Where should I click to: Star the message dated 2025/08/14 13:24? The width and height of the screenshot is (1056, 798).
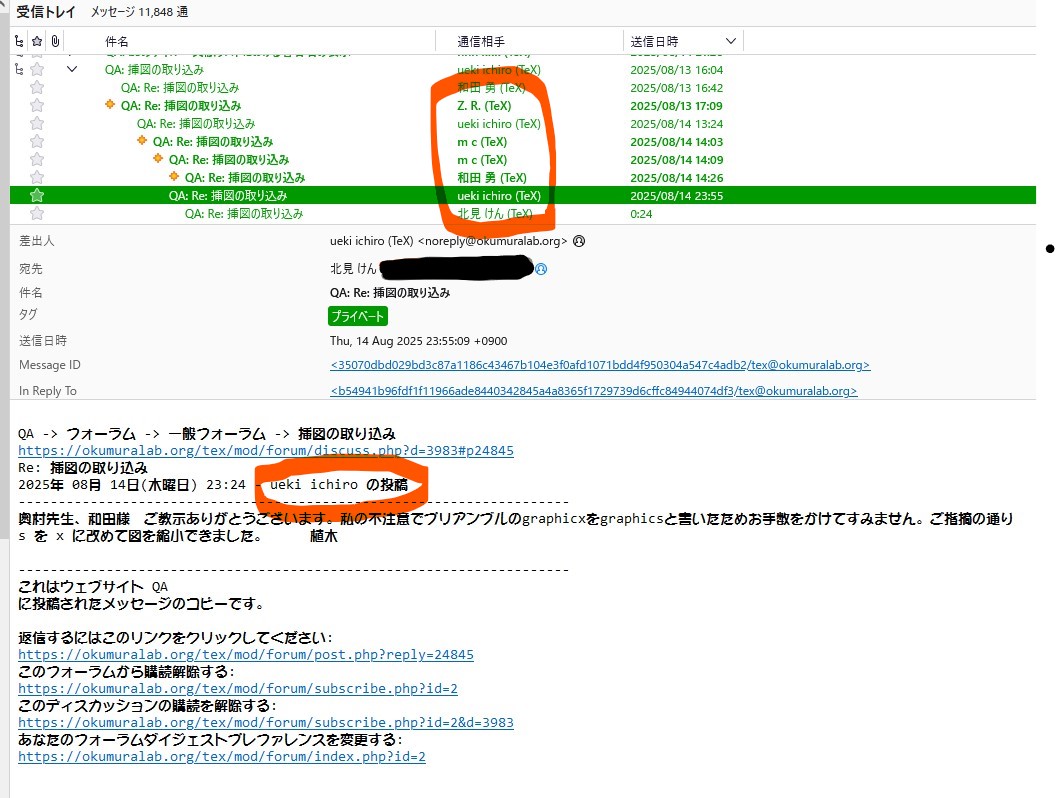(x=37, y=124)
